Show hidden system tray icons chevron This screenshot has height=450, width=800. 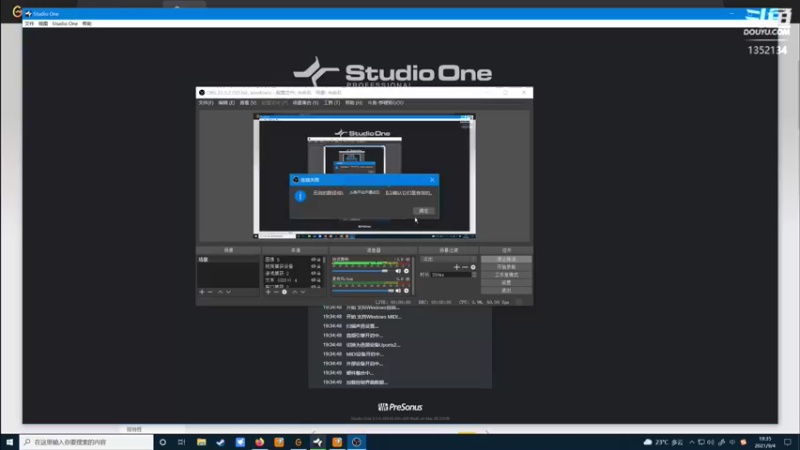[x=692, y=442]
